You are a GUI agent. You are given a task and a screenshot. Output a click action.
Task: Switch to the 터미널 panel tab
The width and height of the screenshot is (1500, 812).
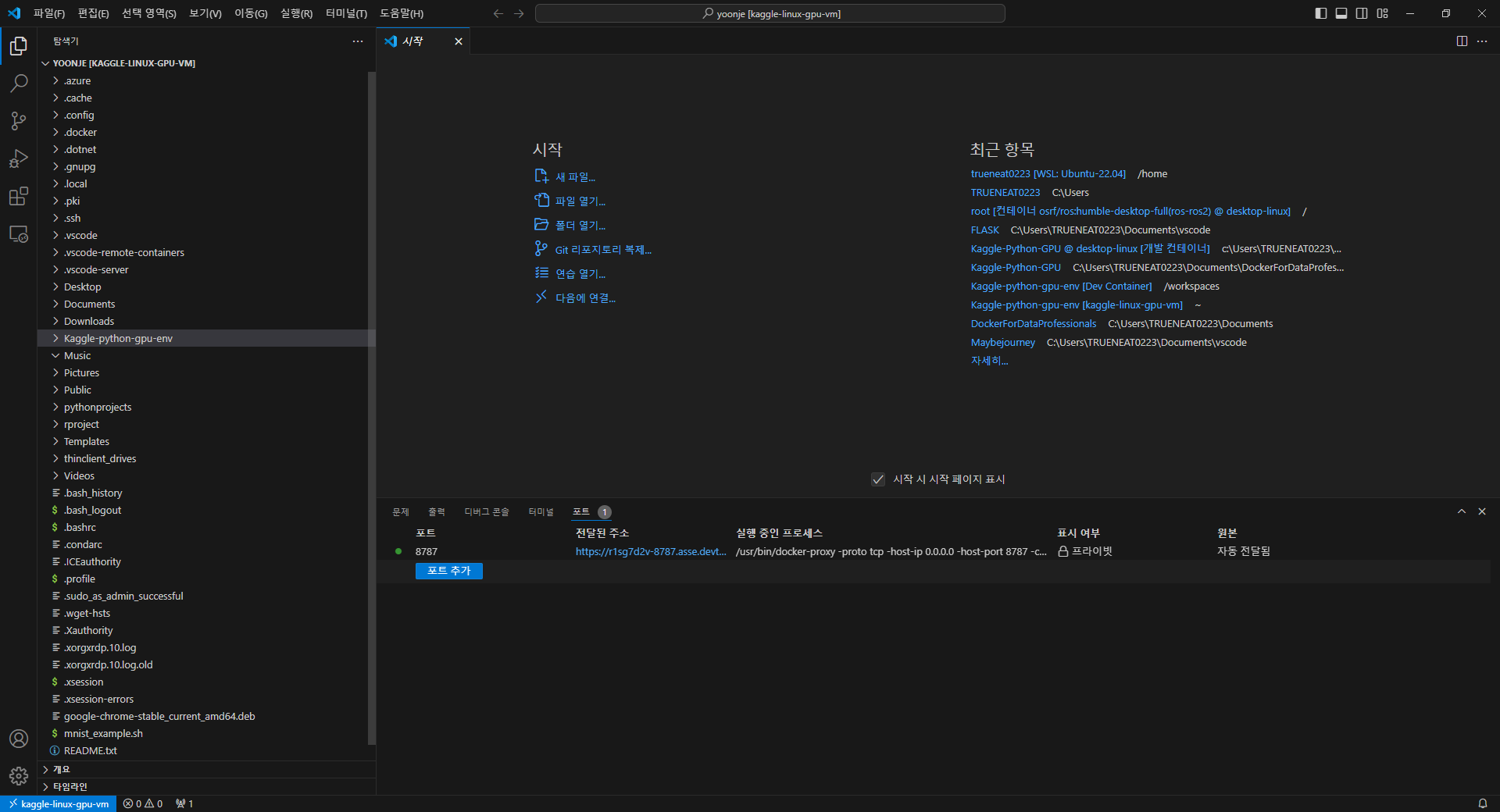point(541,512)
